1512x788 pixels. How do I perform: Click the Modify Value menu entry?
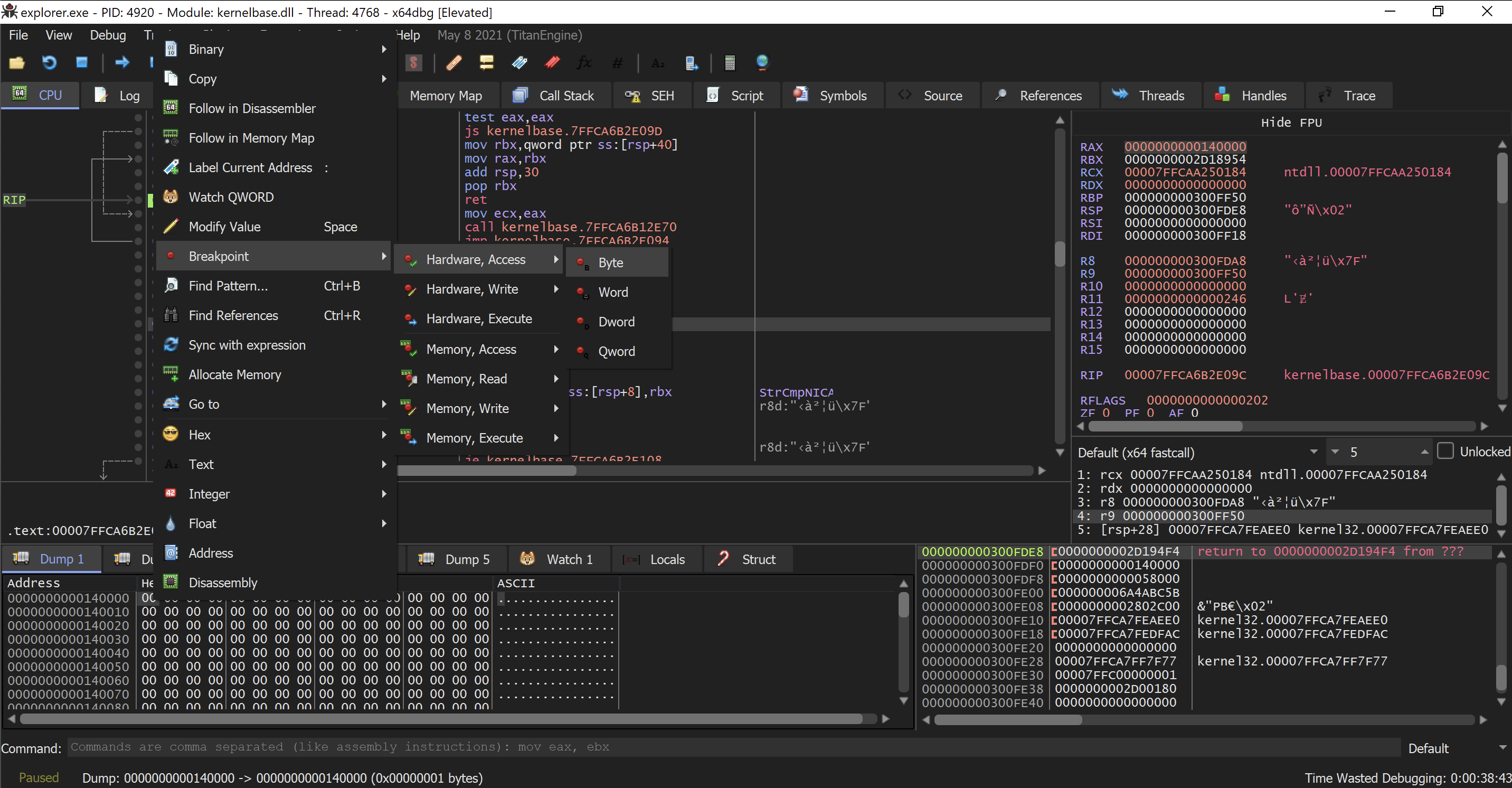pyautogui.click(x=275, y=227)
